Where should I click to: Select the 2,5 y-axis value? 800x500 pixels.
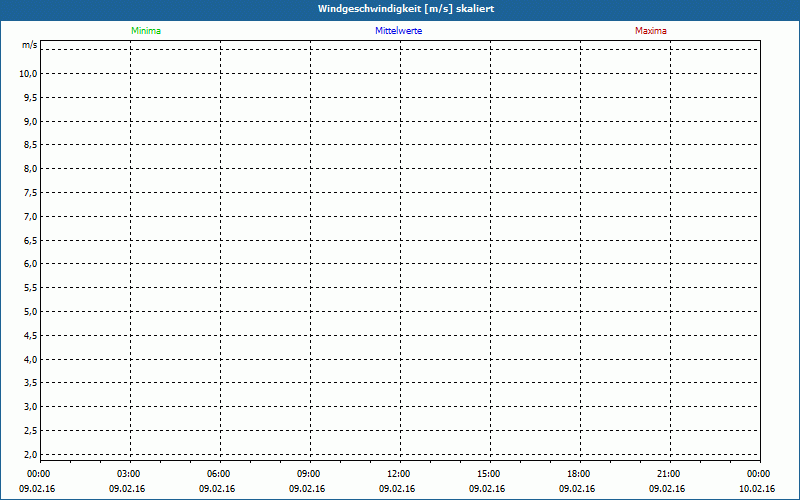[31, 431]
